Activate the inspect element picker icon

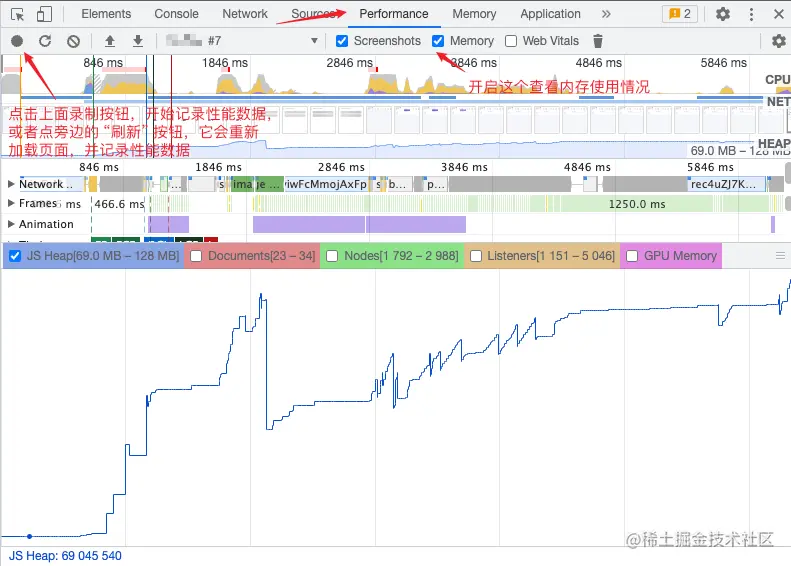coord(17,14)
